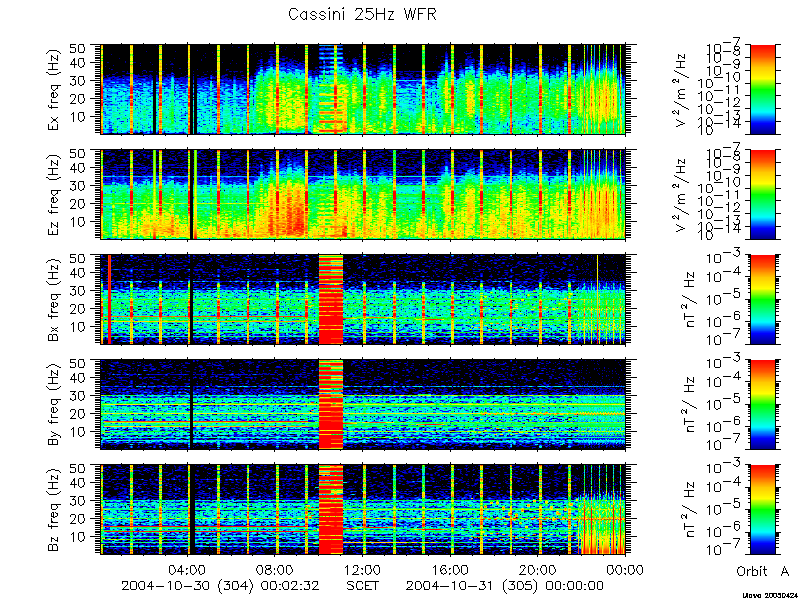Click the red saturated block in Bx panel
The width and height of the screenshot is (800, 600).
click(331, 299)
